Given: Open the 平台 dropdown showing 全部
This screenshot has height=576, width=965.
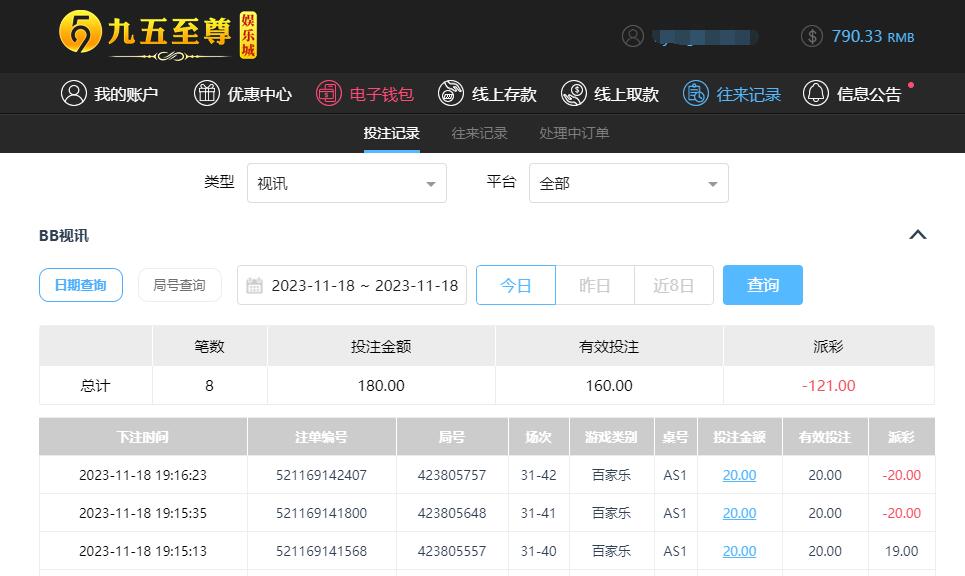Looking at the screenshot, I should [x=628, y=184].
